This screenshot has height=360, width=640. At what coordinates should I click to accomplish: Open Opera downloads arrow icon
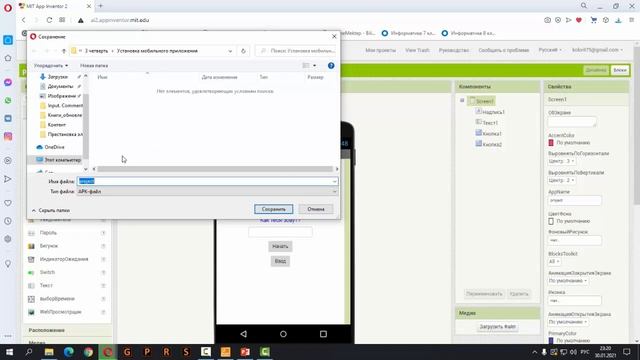pyautogui.click(x=618, y=20)
